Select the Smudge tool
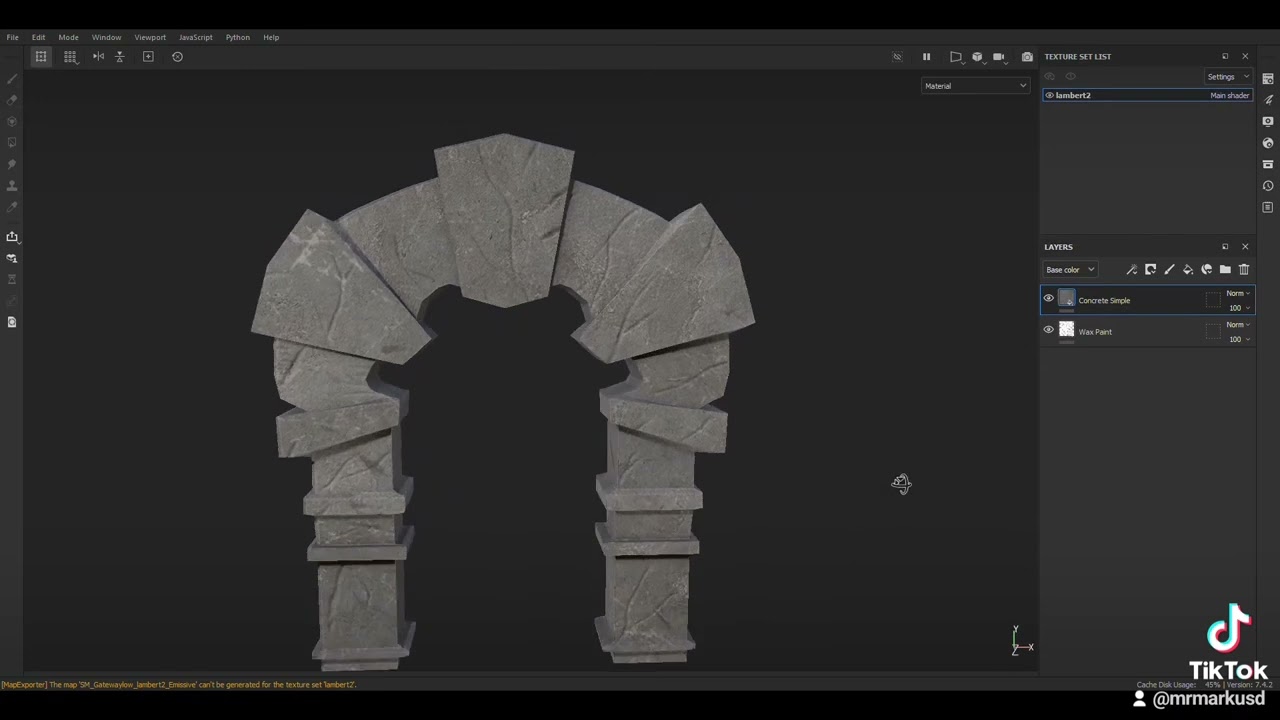Screen dimensions: 1280x720 click(12, 164)
